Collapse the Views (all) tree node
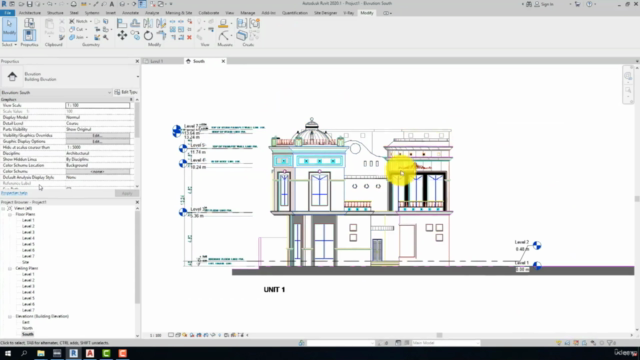The height and width of the screenshot is (360, 640). pos(3,208)
